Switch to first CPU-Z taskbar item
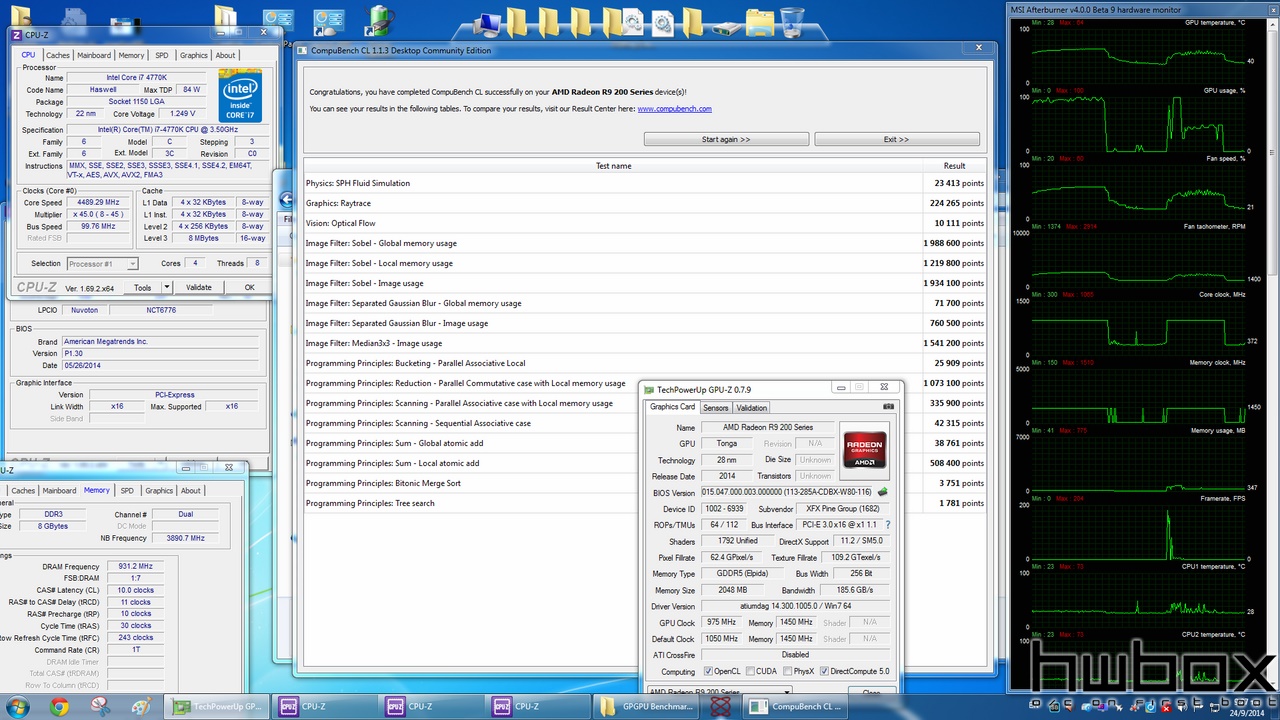1280x720 pixels. coord(326,707)
